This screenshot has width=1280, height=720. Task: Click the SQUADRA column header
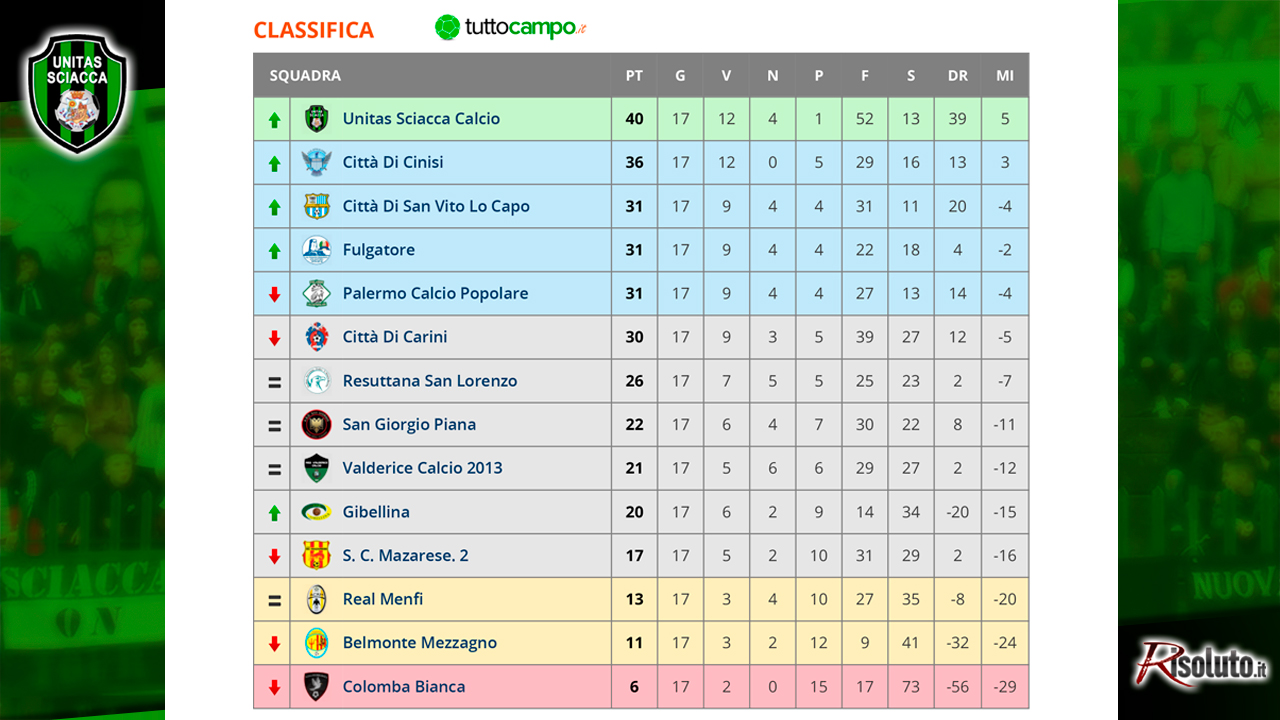pos(305,75)
